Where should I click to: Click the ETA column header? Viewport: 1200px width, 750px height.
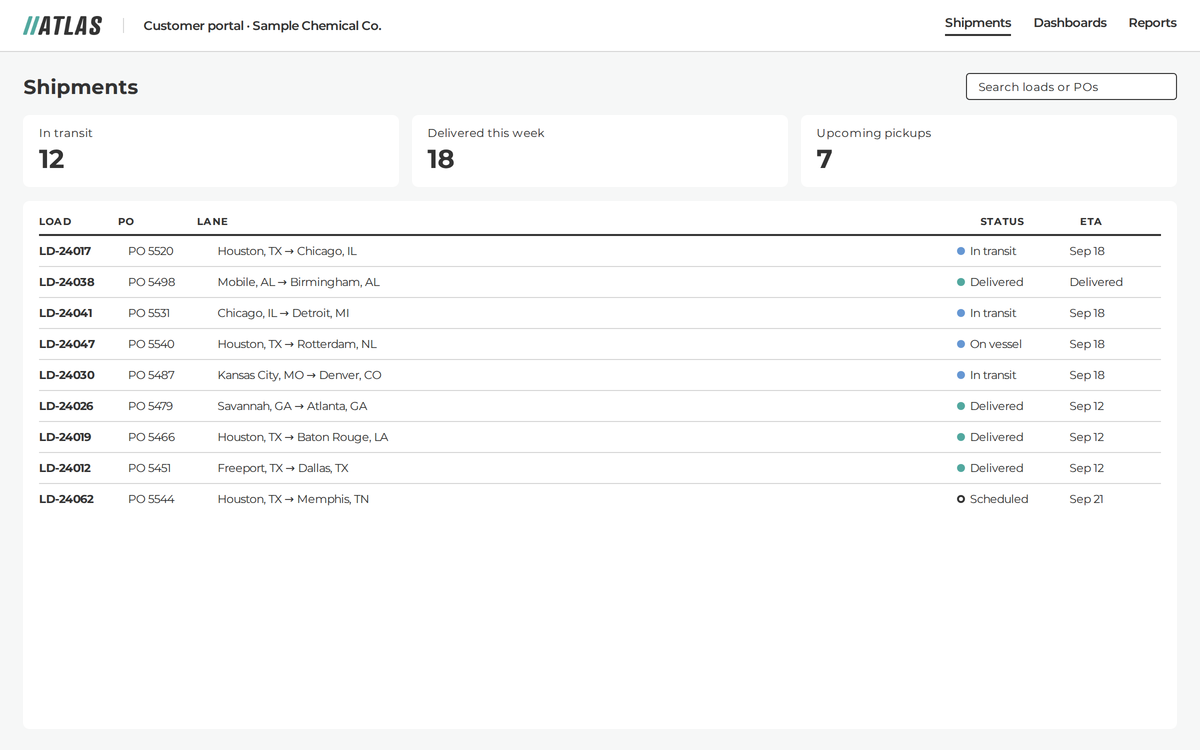pos(1091,222)
